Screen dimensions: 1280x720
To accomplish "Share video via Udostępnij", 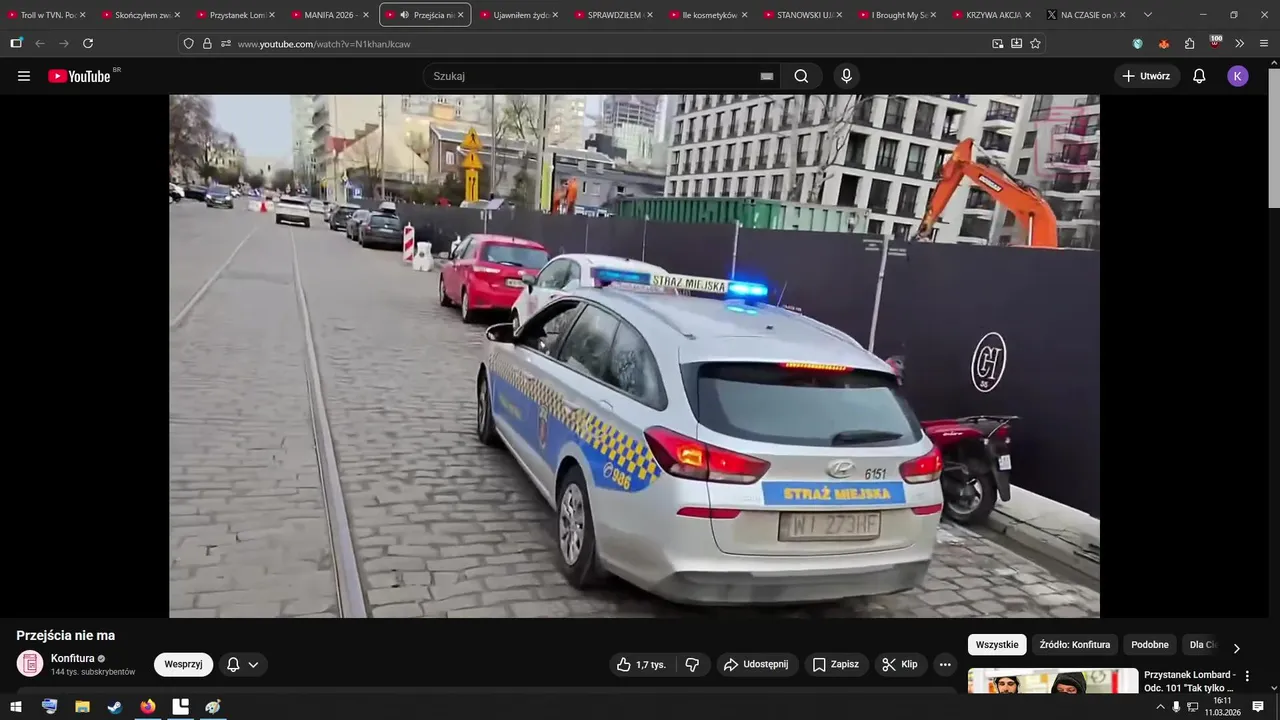I will click(x=756, y=664).
